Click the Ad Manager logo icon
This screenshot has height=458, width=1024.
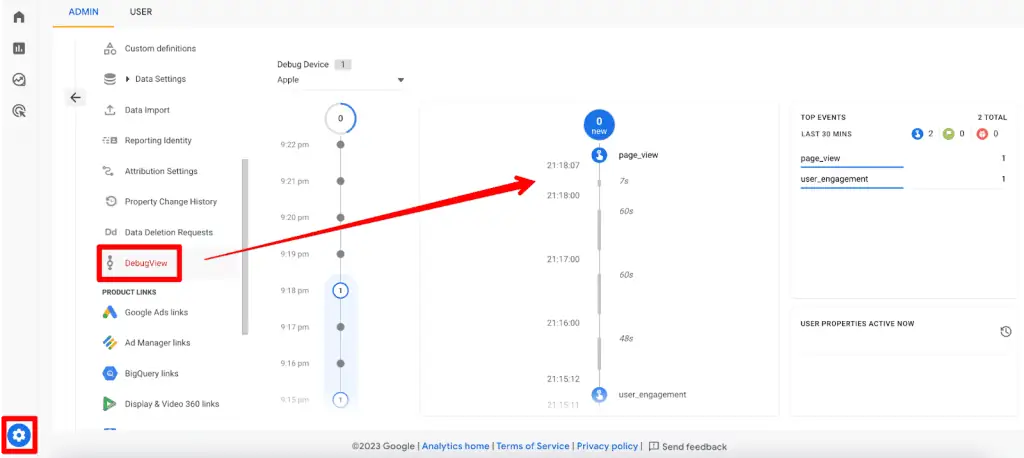tap(110, 342)
